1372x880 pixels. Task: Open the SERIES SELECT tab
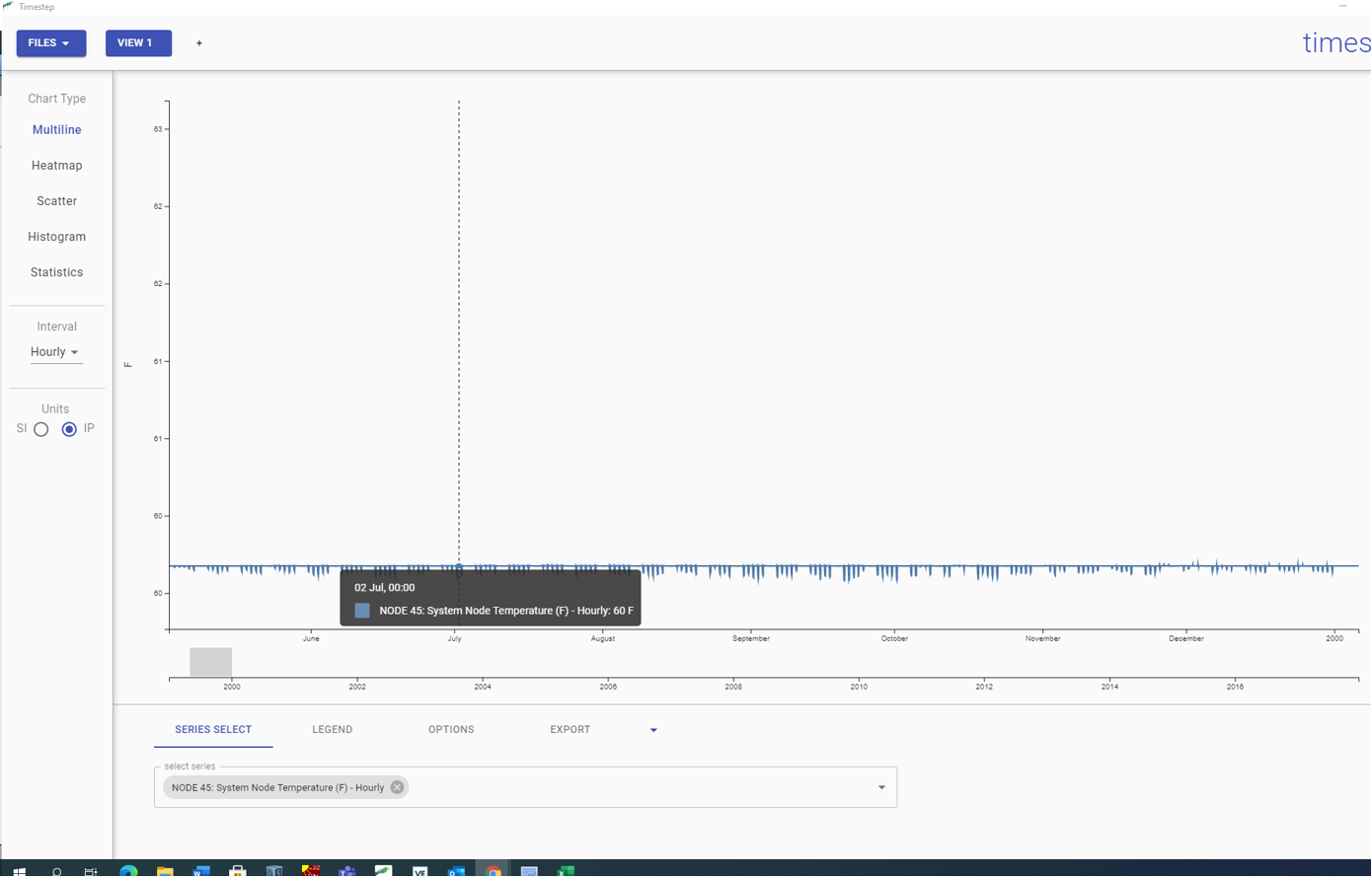[x=213, y=730]
